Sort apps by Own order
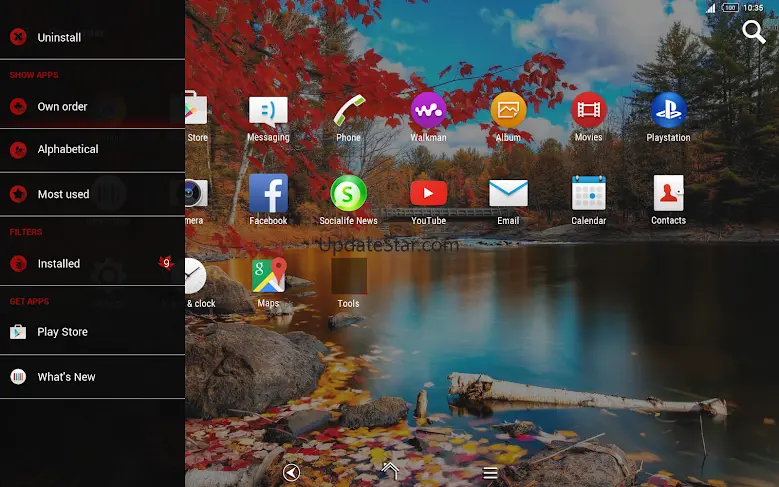This screenshot has height=487, width=779. click(62, 106)
